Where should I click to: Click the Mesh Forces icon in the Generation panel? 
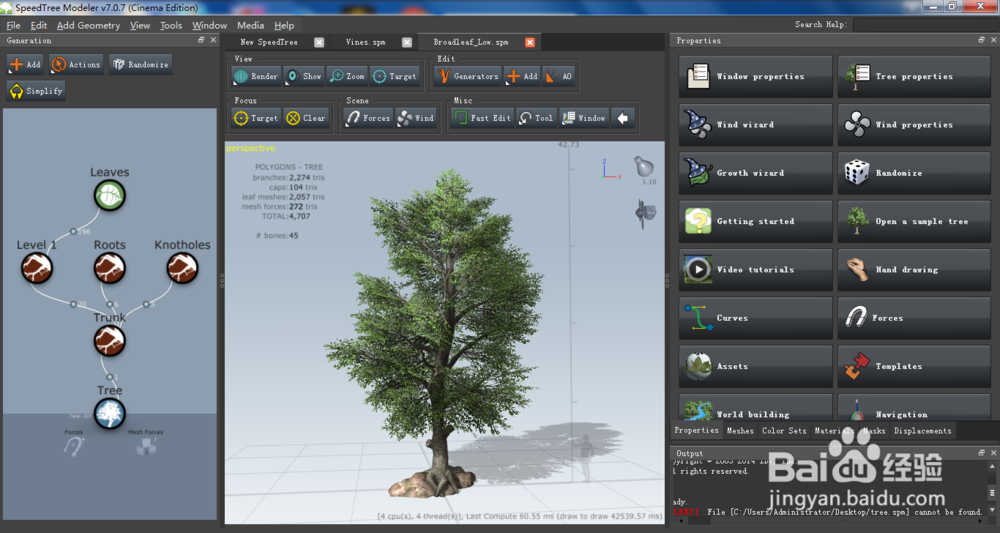(146, 446)
